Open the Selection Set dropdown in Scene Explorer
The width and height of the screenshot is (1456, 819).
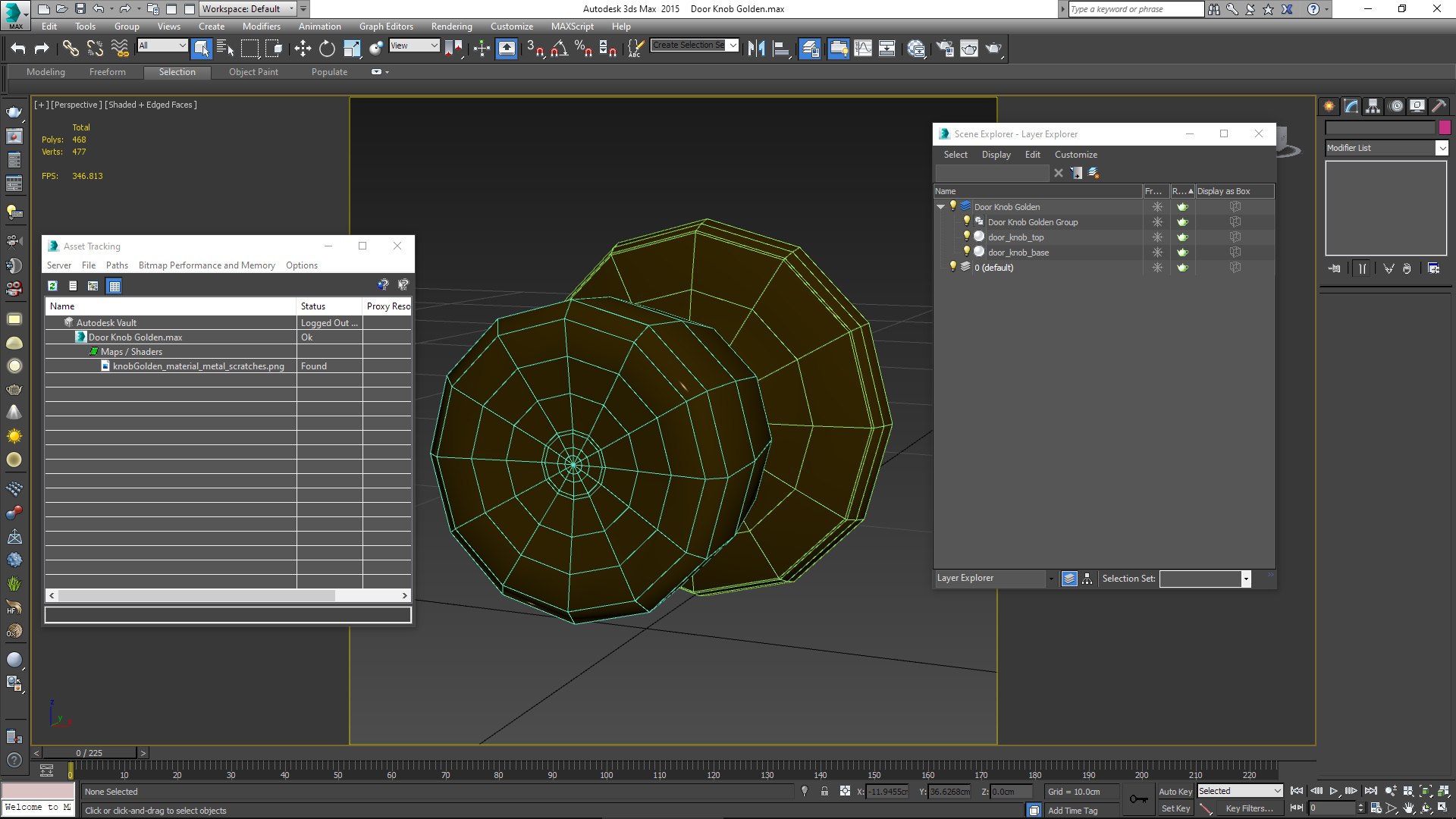1205,579
